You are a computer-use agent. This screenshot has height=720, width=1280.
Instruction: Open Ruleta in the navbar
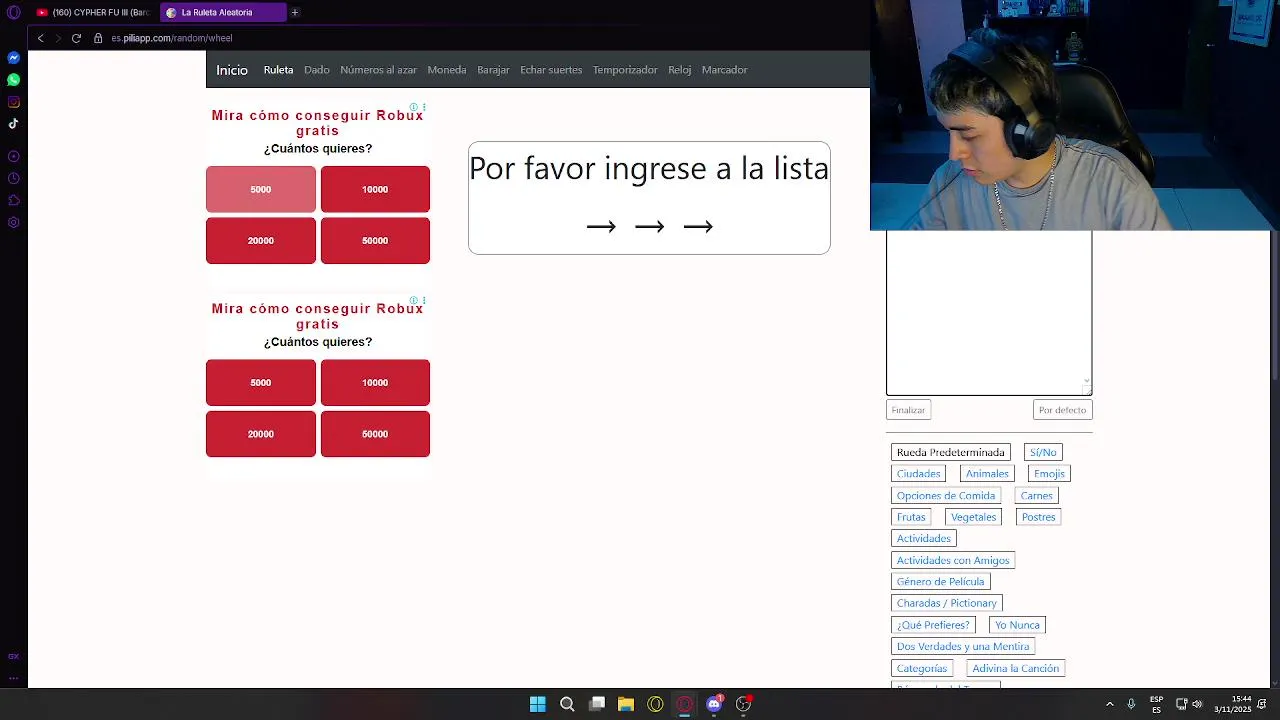(278, 70)
